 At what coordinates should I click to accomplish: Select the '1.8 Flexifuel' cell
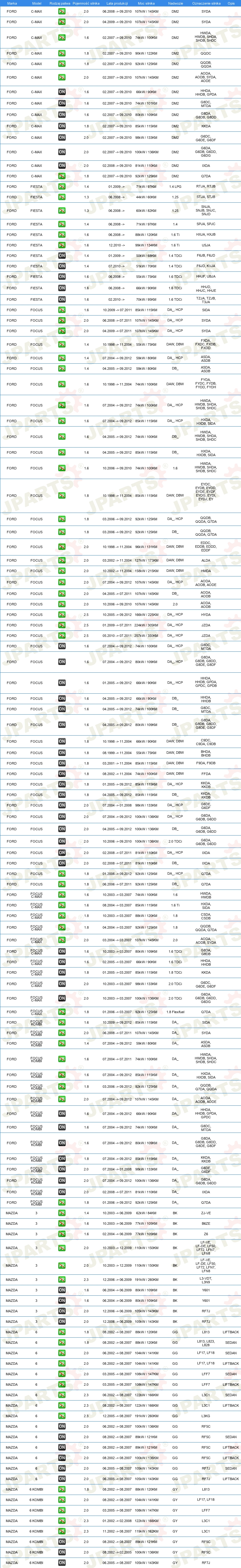pos(175,1012)
